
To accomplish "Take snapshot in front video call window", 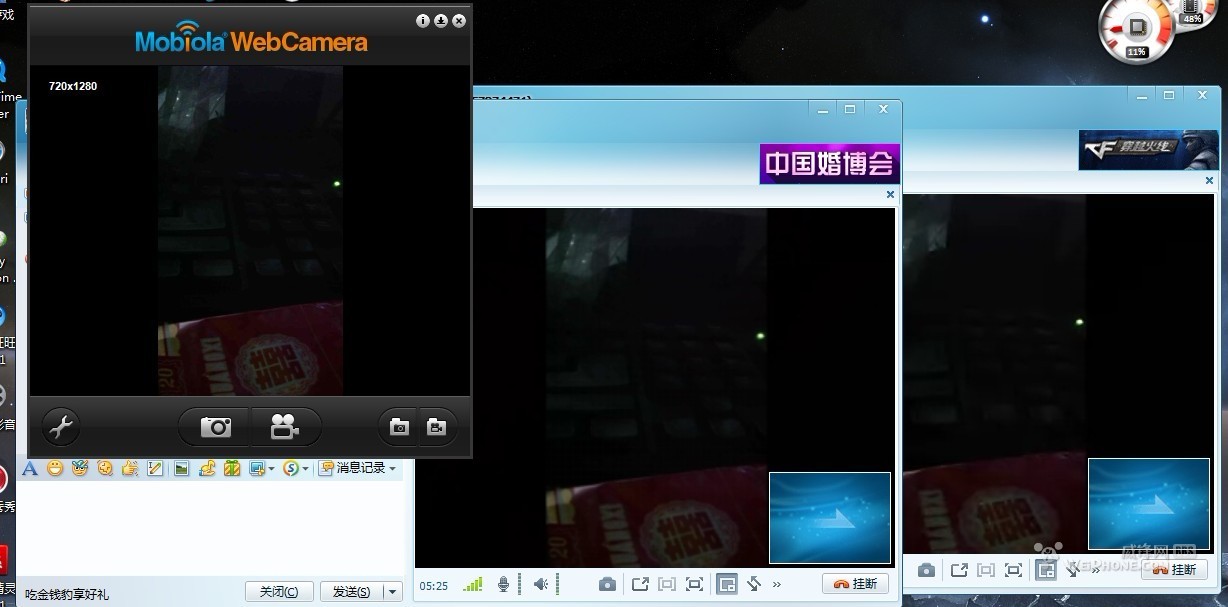I will point(607,584).
